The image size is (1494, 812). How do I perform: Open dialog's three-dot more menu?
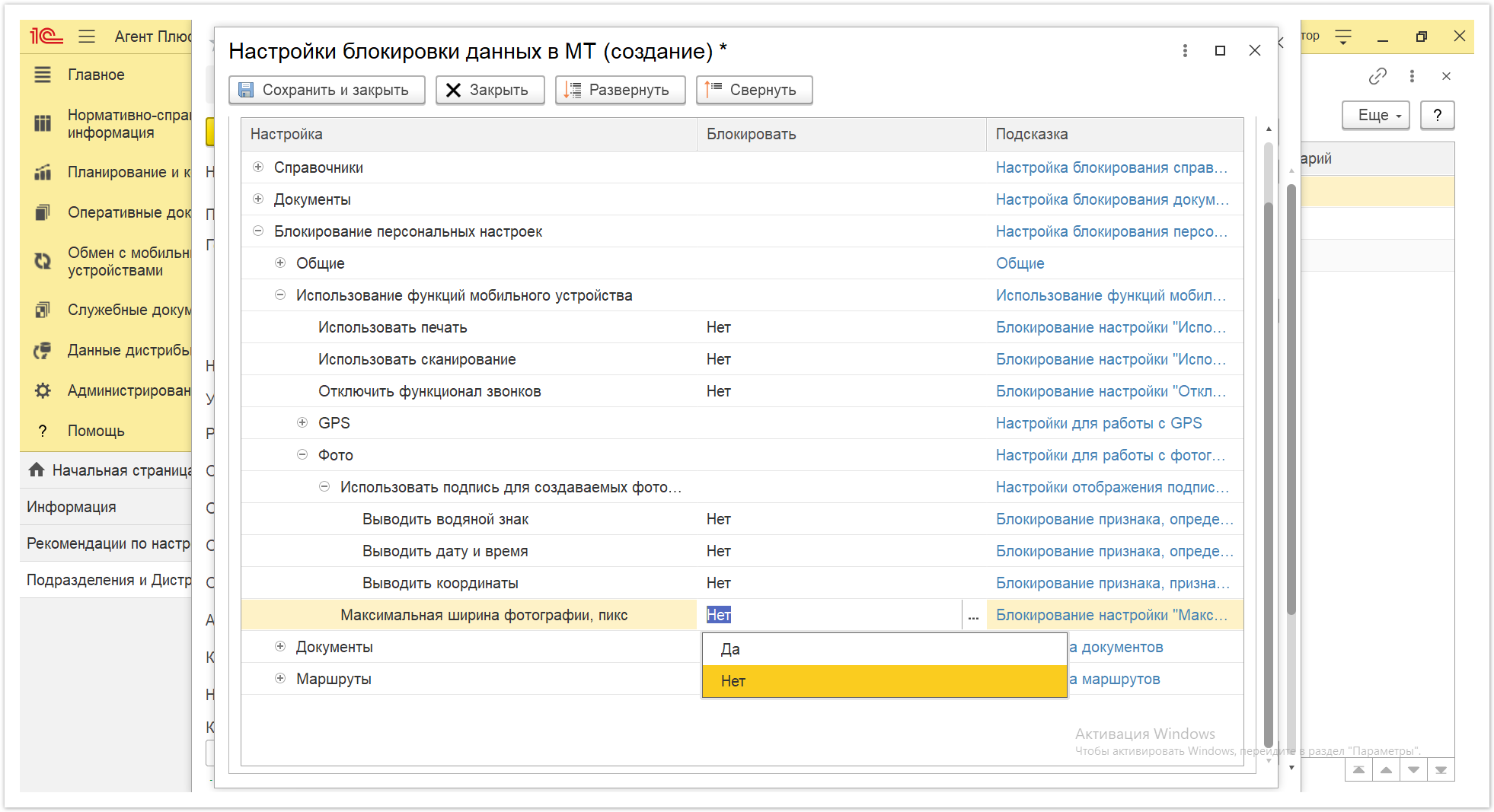coord(1185,50)
